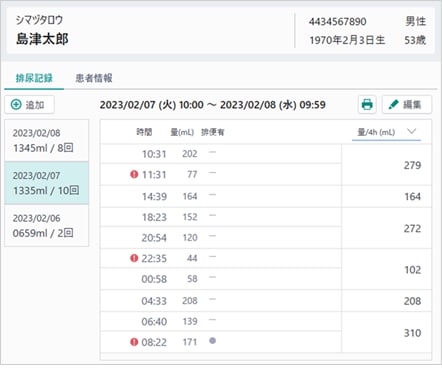Image resolution: width=442 pixels, height=370 pixels.
Task: Switch to the 患者情報 tab
Action: click(94, 78)
